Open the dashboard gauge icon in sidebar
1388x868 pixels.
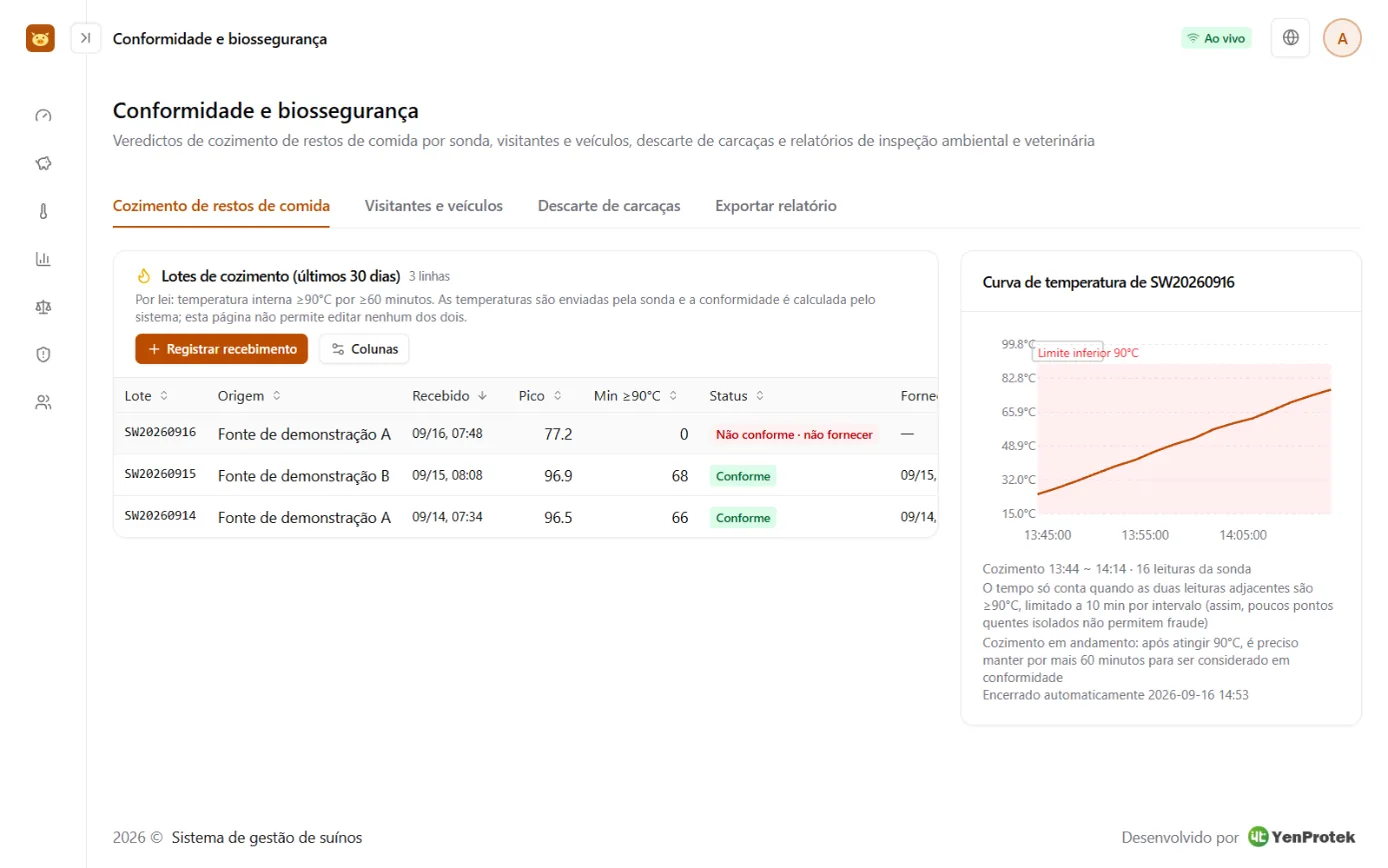[43, 115]
